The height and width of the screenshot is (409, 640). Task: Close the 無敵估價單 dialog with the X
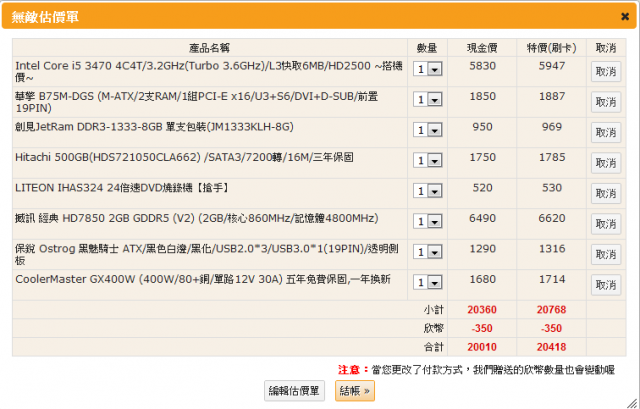pyautogui.click(x=624, y=17)
